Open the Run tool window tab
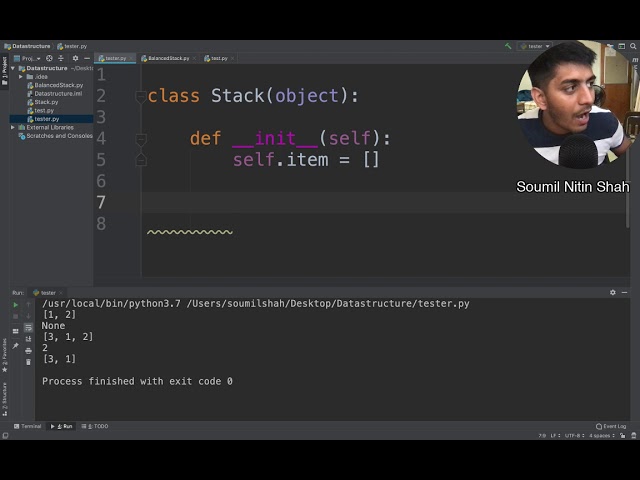 (x=61, y=426)
